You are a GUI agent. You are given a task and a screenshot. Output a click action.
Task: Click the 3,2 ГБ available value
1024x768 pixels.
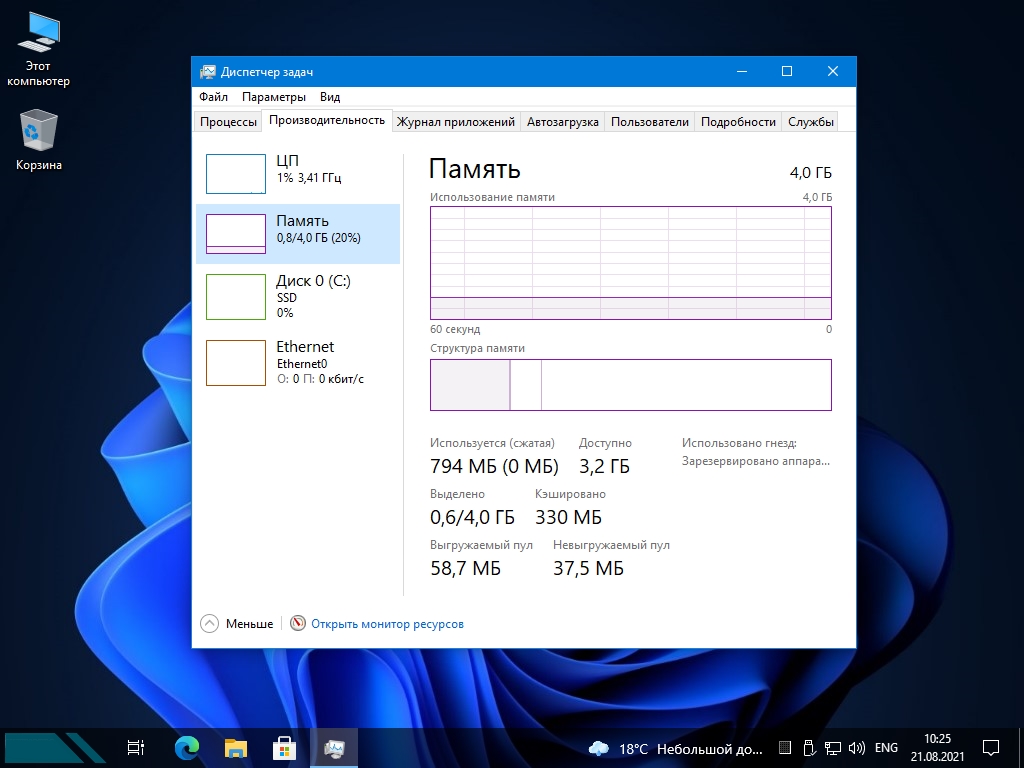pos(604,466)
